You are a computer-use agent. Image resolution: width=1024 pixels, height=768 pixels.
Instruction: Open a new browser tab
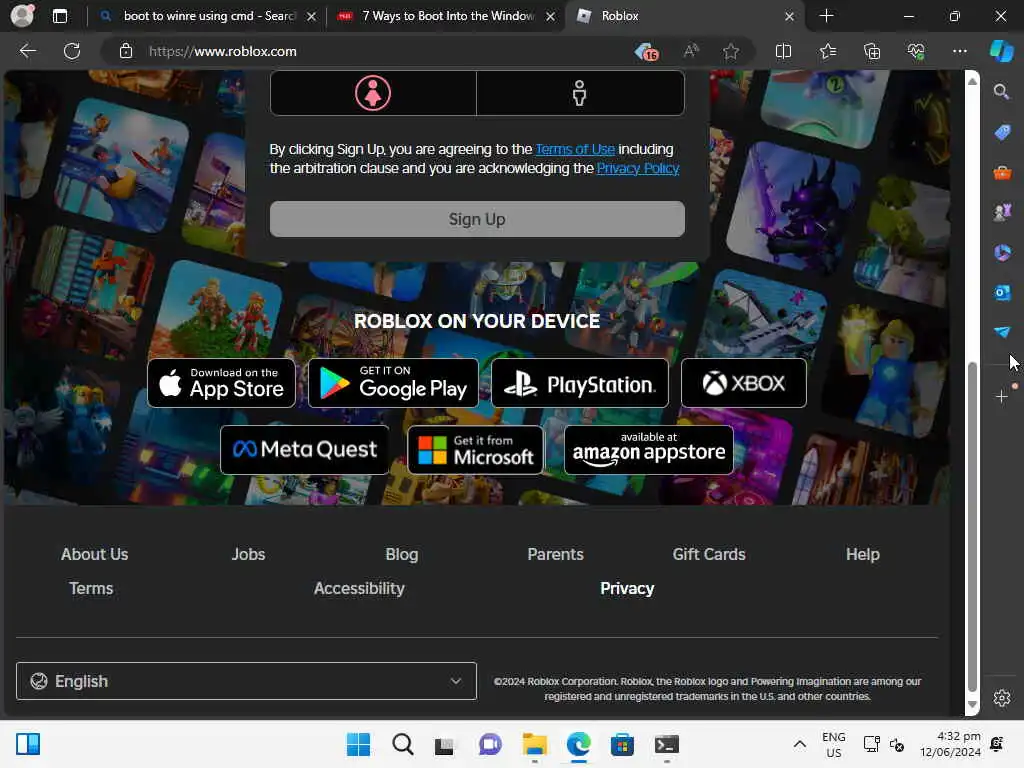[826, 16]
